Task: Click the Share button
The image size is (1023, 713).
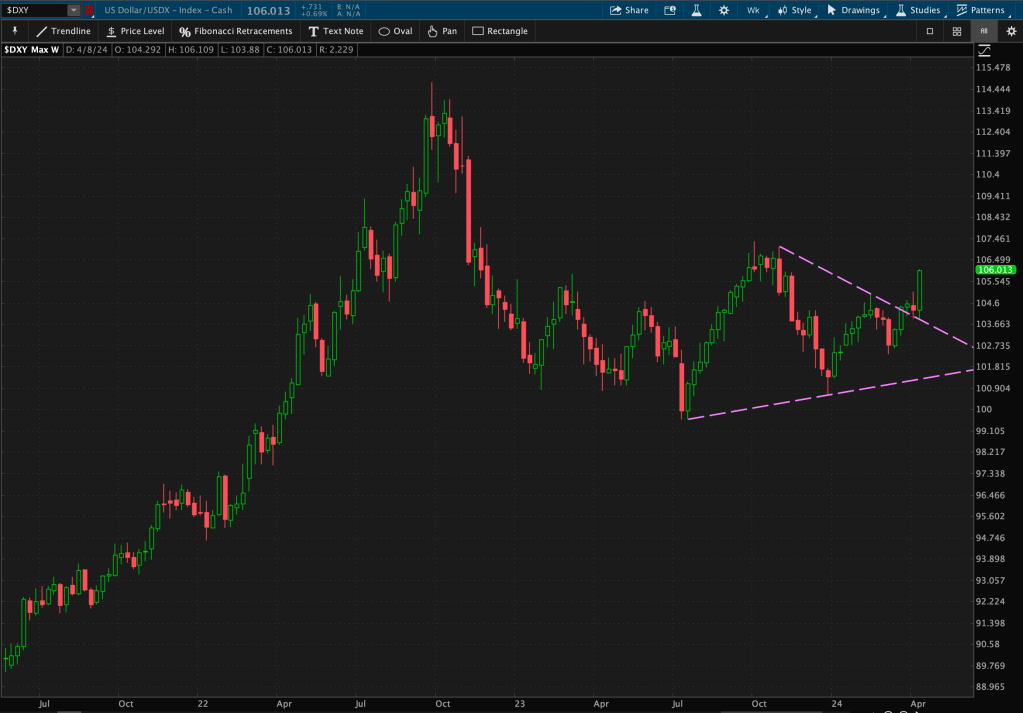Action: (x=629, y=10)
